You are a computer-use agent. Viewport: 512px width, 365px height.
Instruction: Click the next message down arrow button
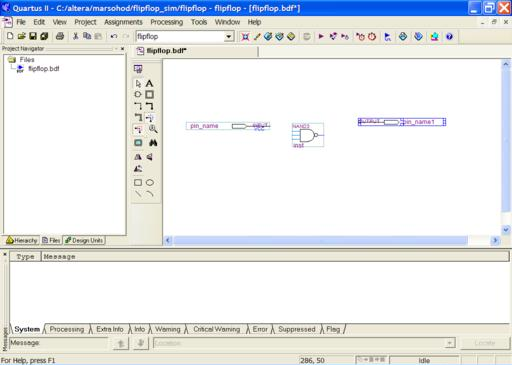coord(141,343)
